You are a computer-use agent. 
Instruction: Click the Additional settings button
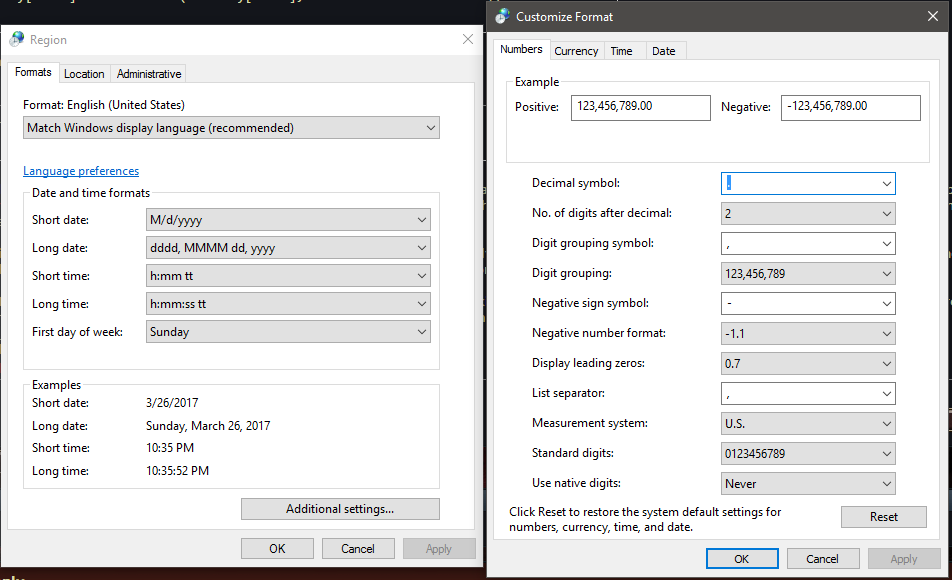pos(340,509)
